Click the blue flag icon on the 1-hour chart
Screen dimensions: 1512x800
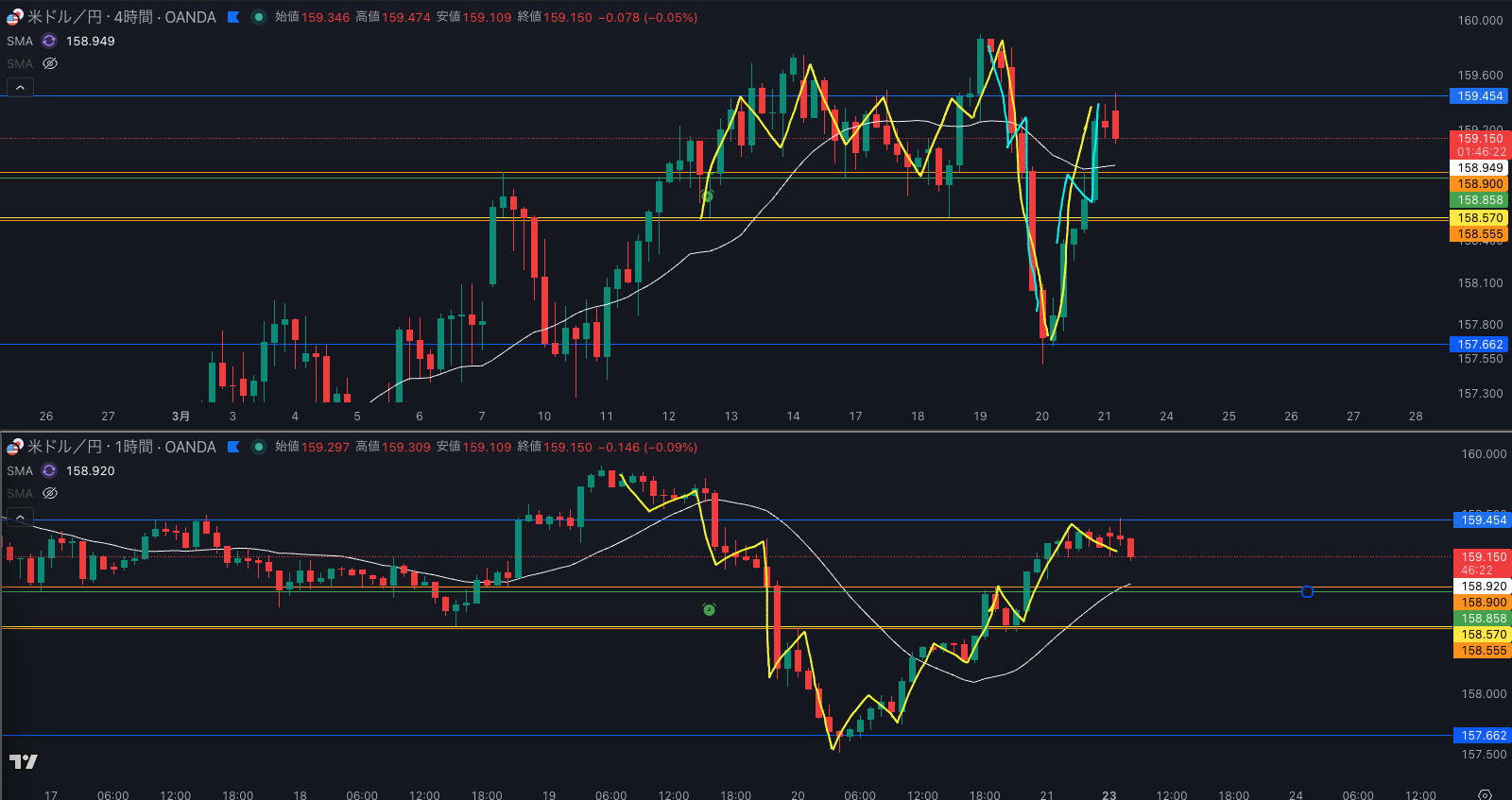(x=233, y=447)
